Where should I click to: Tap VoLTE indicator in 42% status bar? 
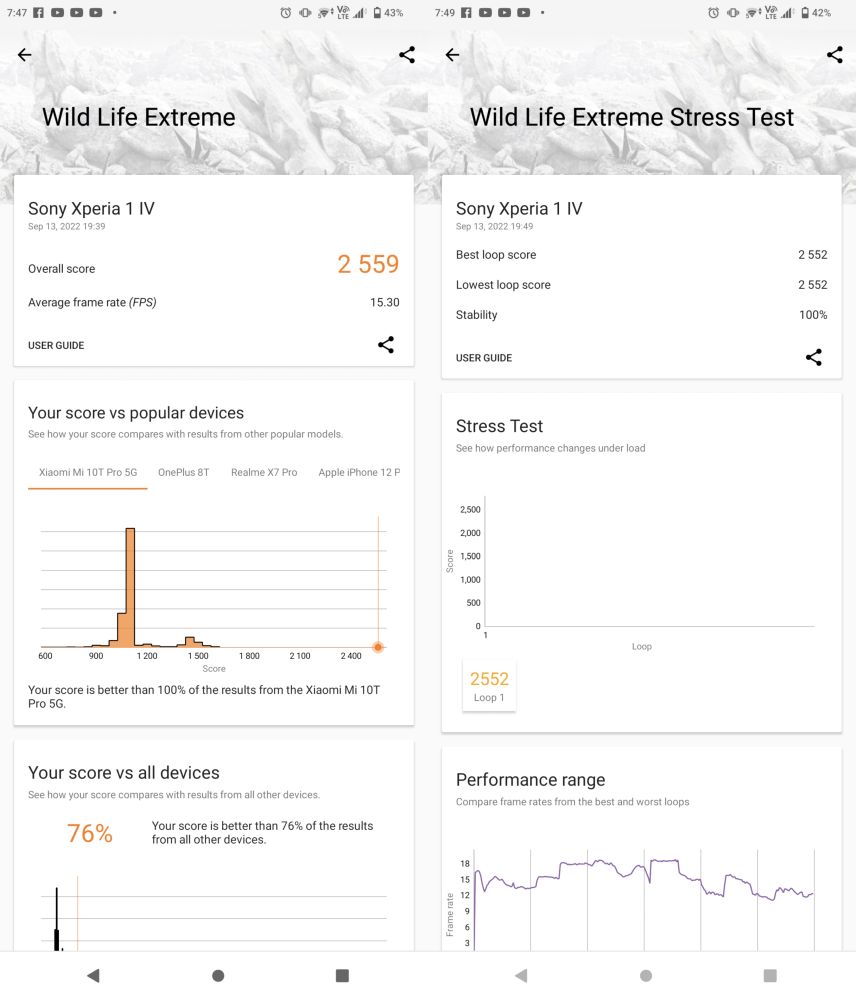(x=771, y=12)
